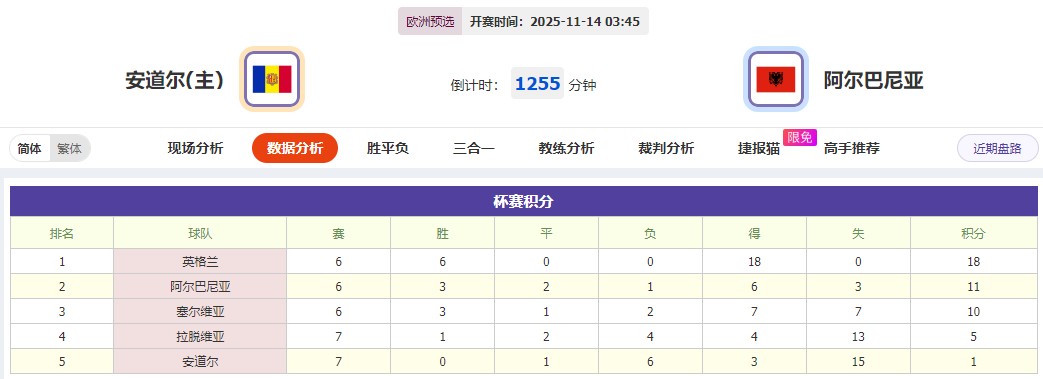Click the 胜 column header
This screenshot has width=1043, height=379.
(442, 233)
